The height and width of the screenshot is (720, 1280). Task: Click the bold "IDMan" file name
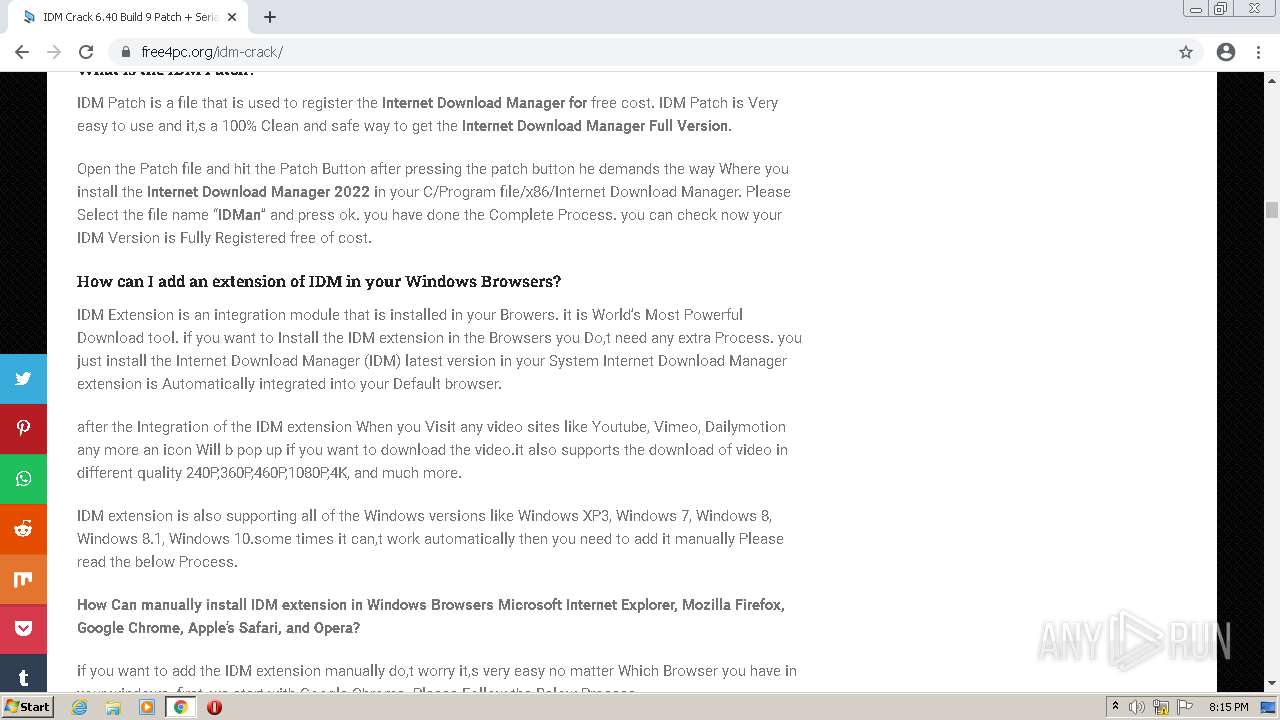point(240,215)
